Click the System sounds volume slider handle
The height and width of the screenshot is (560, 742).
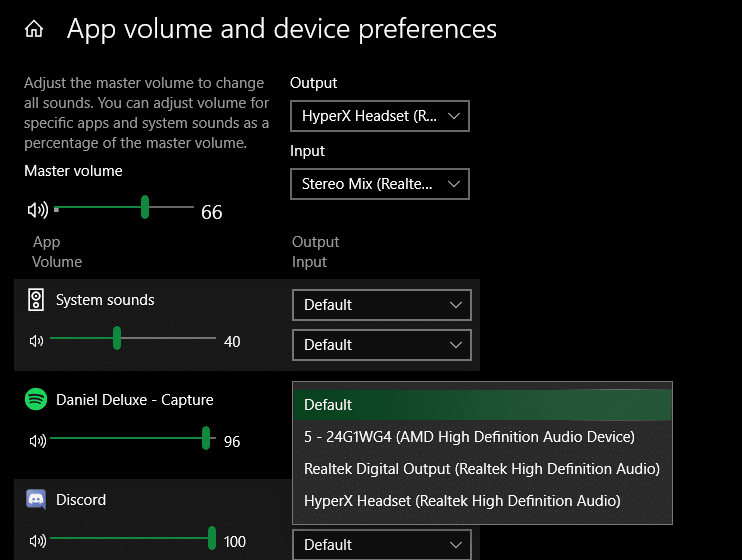point(117,338)
